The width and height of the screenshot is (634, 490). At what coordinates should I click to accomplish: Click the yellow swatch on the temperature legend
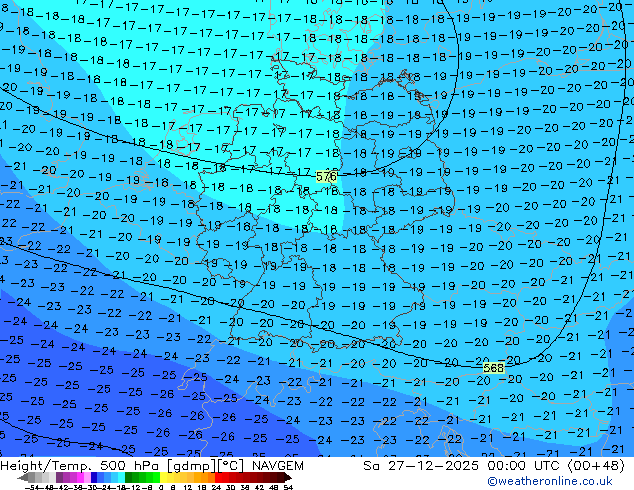(x=164, y=478)
